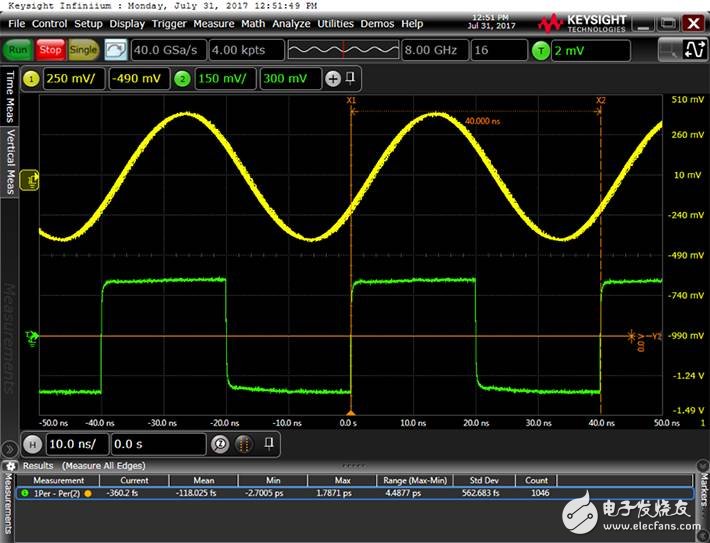Screen dimensions: 710x543
Task: Minimize the Infiniium window
Action: 643,23
